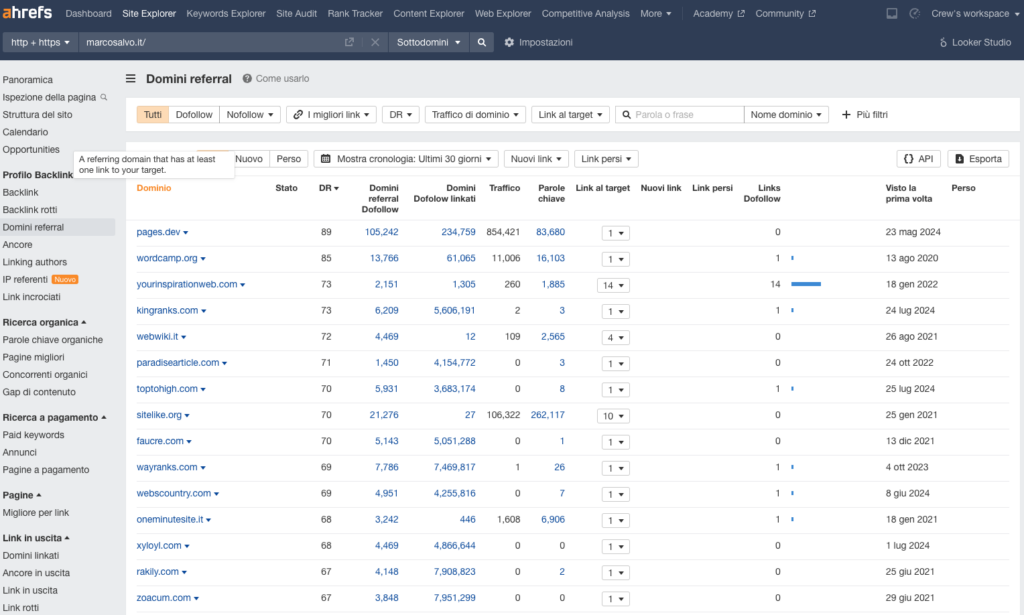Expand links dropdown for yourinspirationweb.com row
The height and width of the screenshot is (615, 1024).
tap(613, 285)
